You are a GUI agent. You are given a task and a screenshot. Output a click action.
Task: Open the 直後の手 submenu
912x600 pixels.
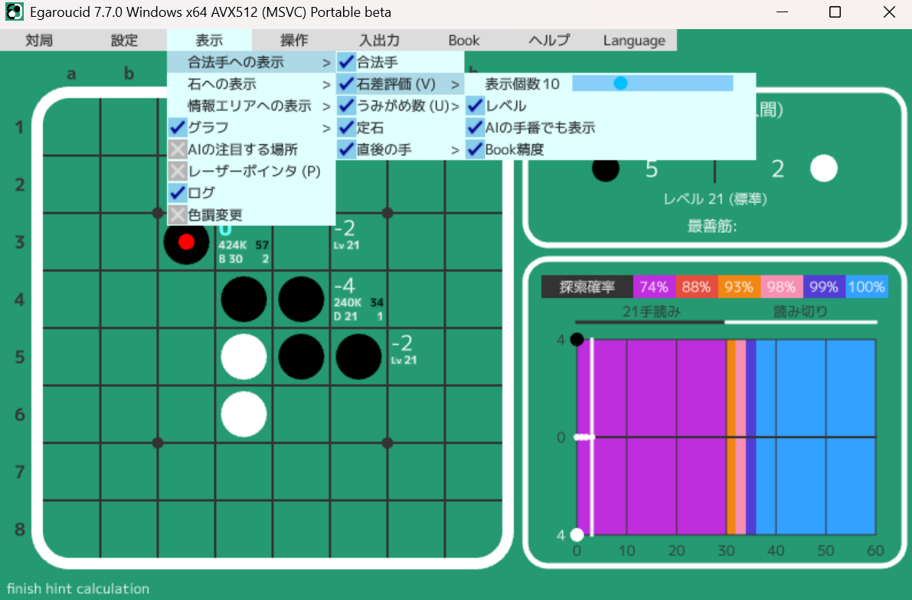[x=399, y=150]
